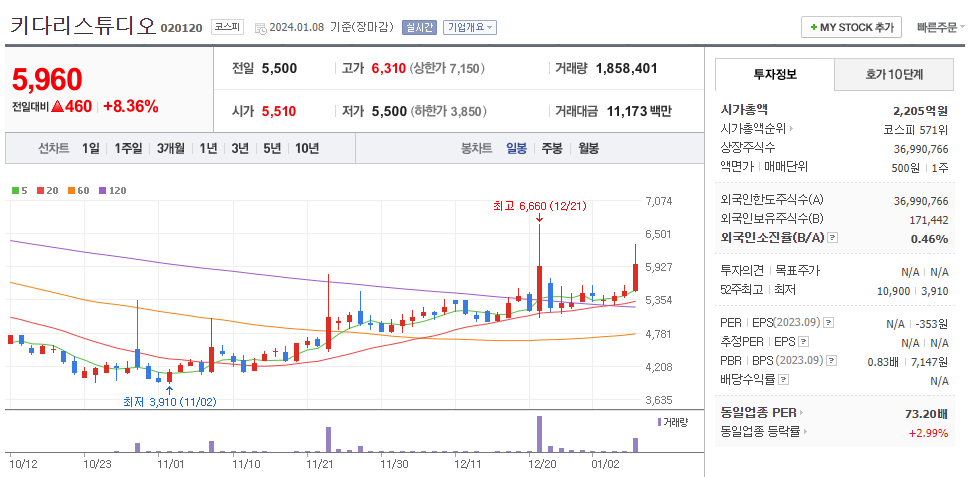The height and width of the screenshot is (477, 980).
Task: Click help icon beside 배당수익률
Action: point(784,380)
